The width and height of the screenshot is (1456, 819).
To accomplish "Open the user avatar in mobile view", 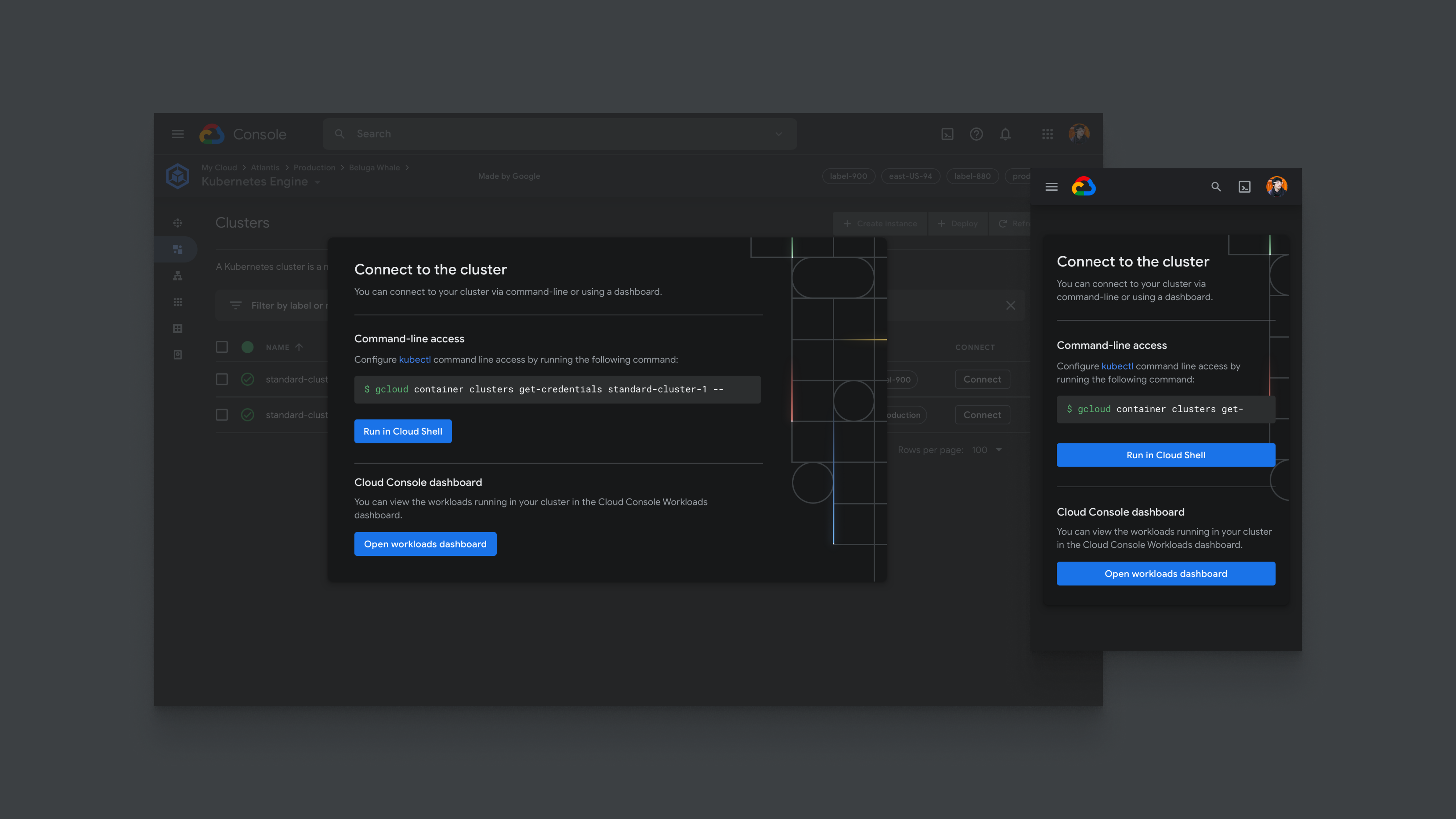I will tap(1277, 186).
